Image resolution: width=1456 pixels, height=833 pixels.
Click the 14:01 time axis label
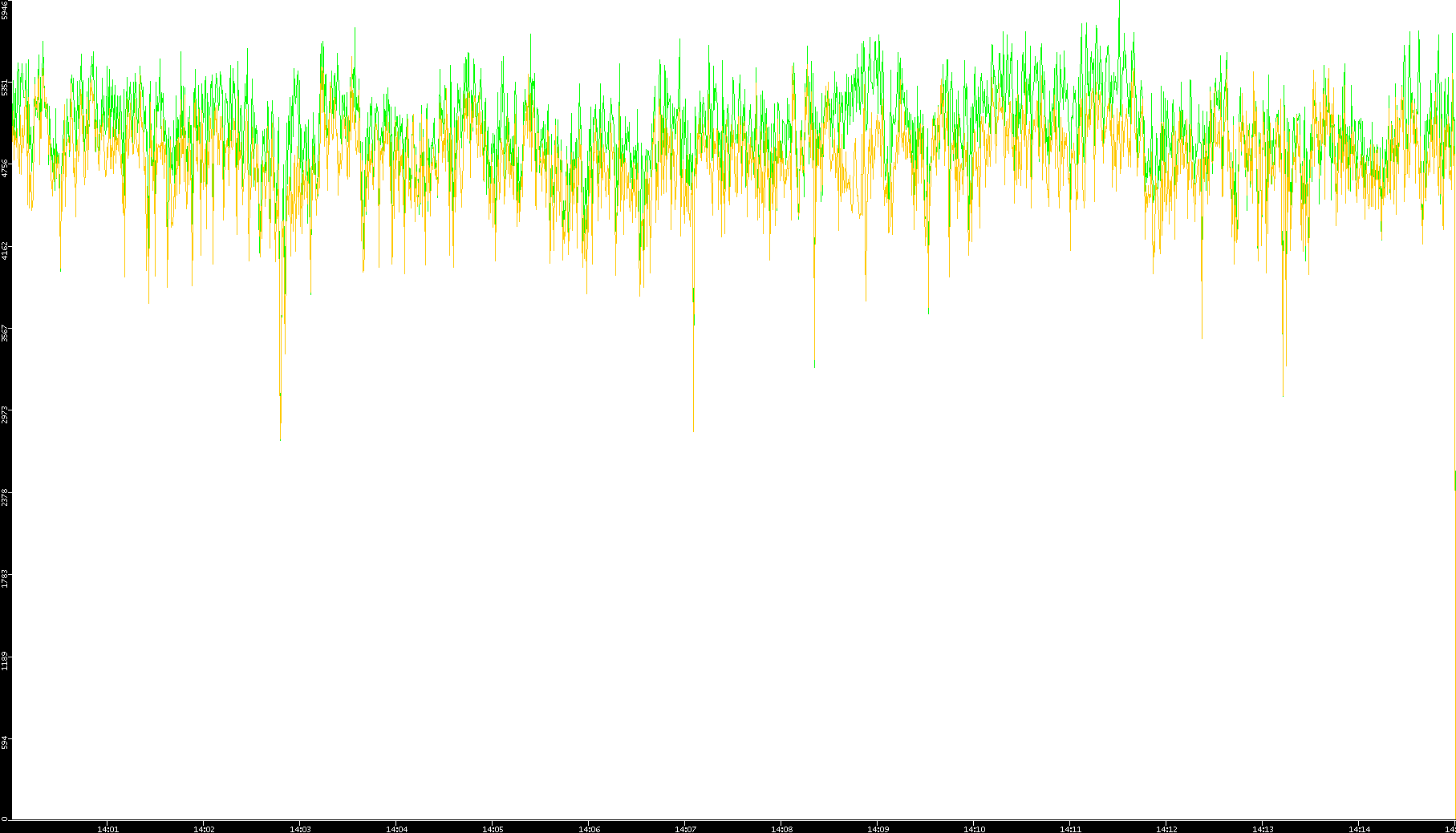pos(107,829)
